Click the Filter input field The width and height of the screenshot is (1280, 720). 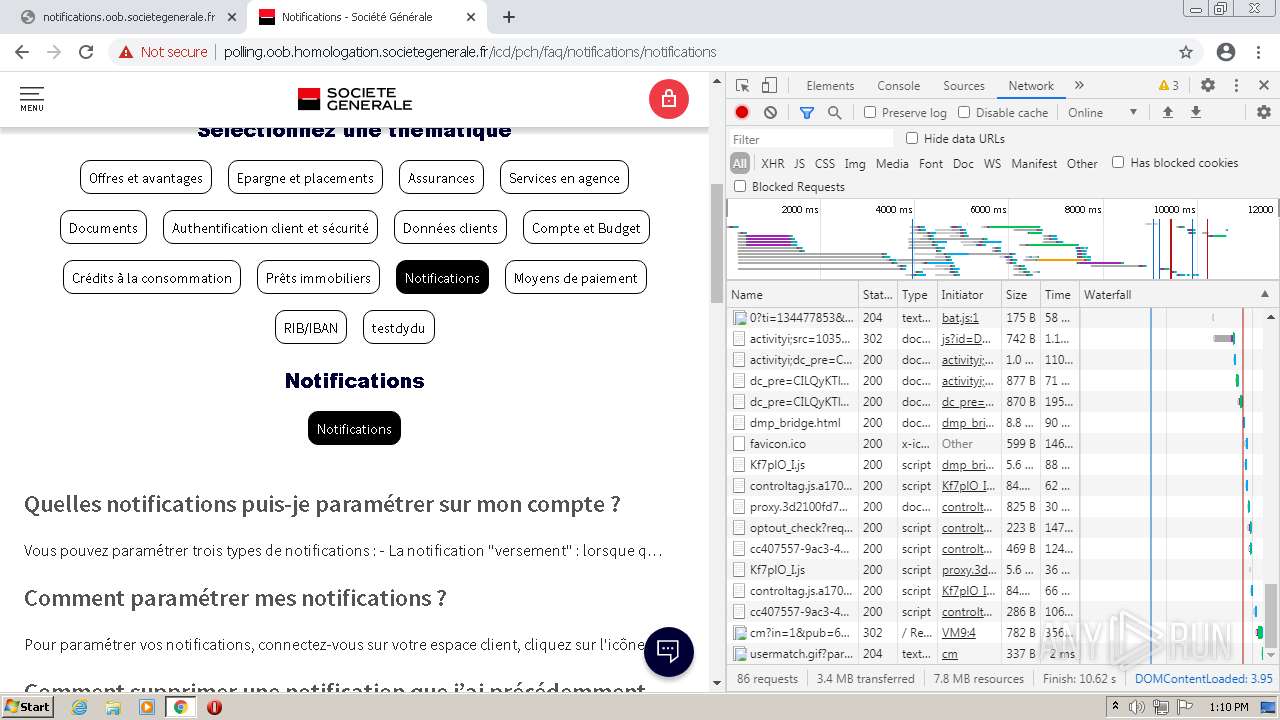[x=812, y=139]
